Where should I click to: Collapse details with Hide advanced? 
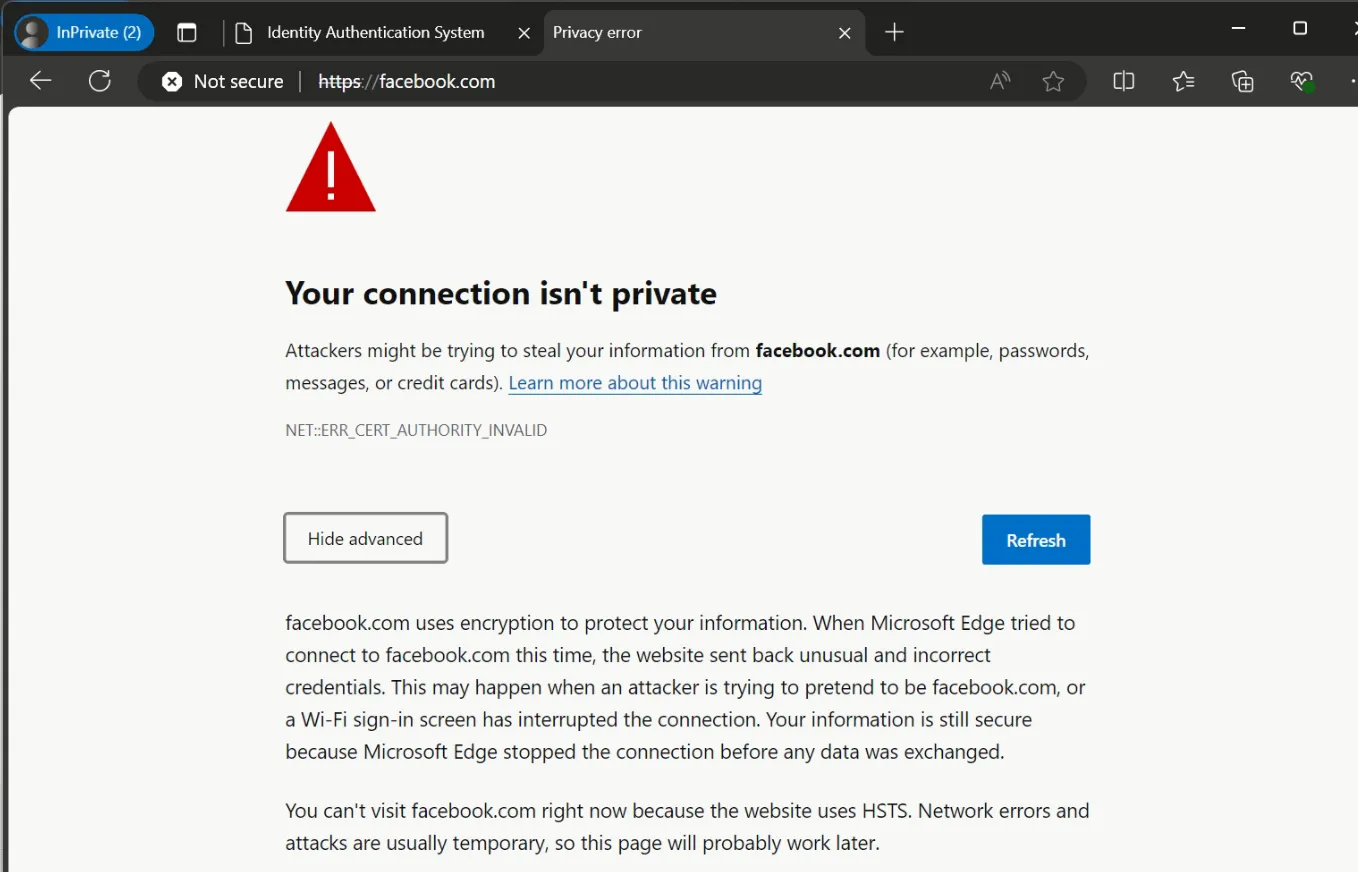(x=365, y=539)
